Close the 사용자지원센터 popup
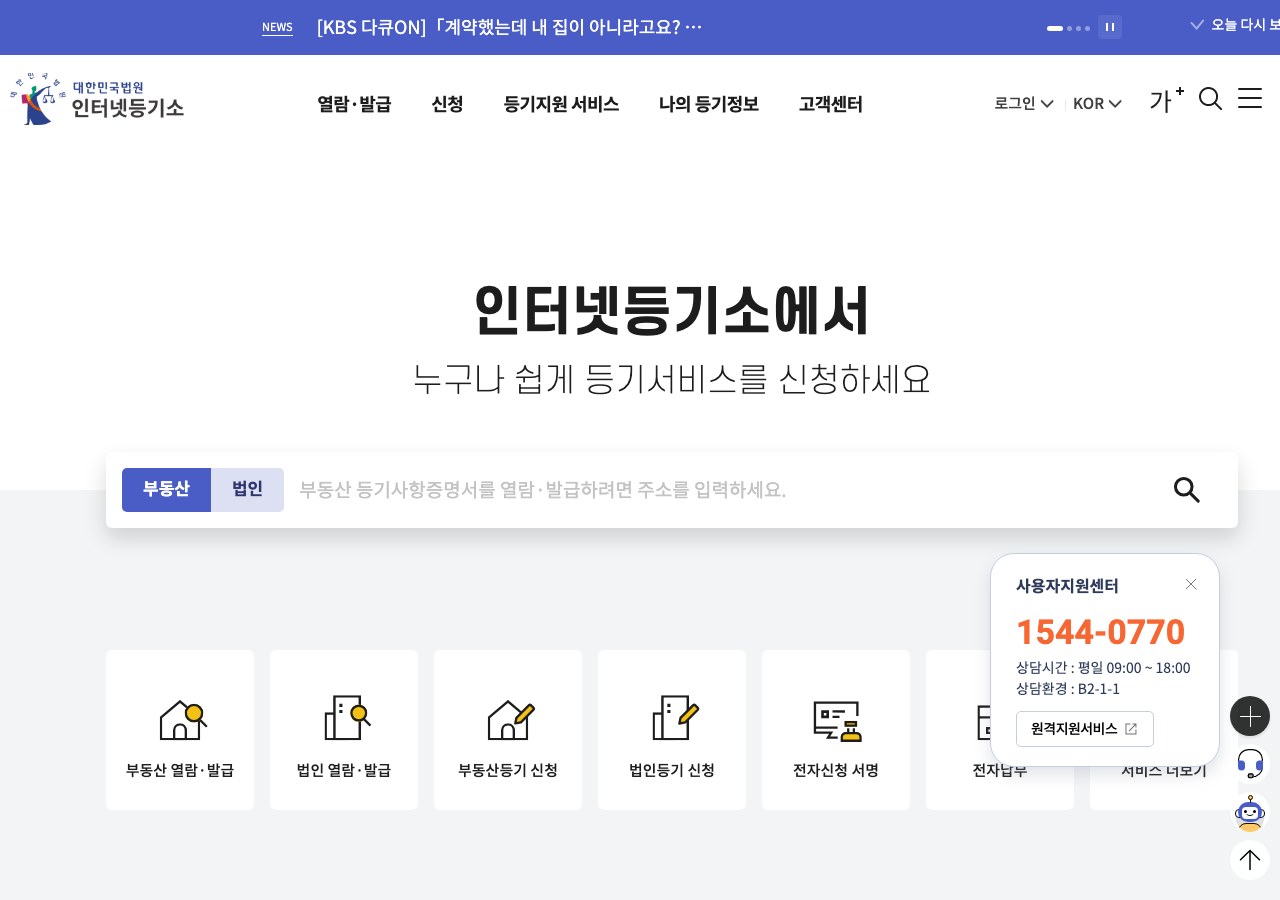 coord(1191,584)
